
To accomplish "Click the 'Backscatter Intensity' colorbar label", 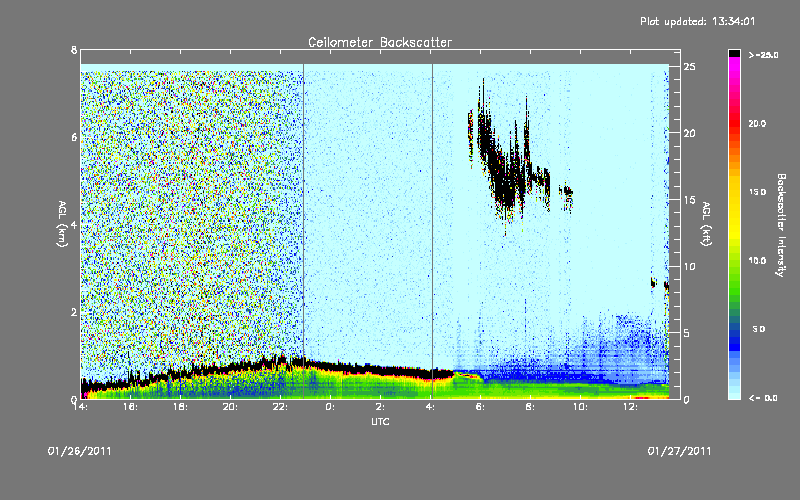I will pyautogui.click(x=781, y=225).
